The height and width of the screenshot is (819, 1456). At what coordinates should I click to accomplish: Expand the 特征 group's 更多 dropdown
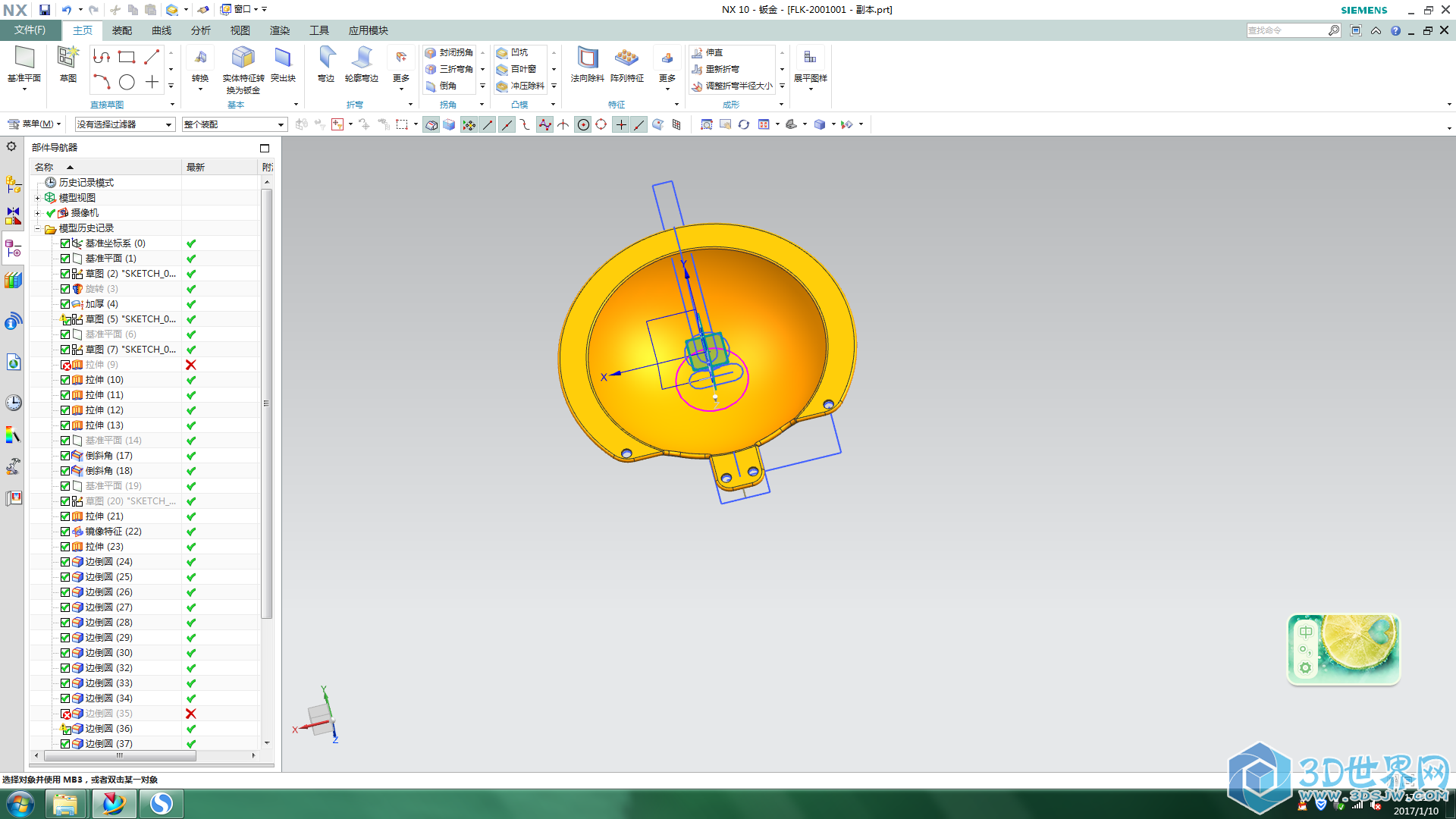(667, 70)
